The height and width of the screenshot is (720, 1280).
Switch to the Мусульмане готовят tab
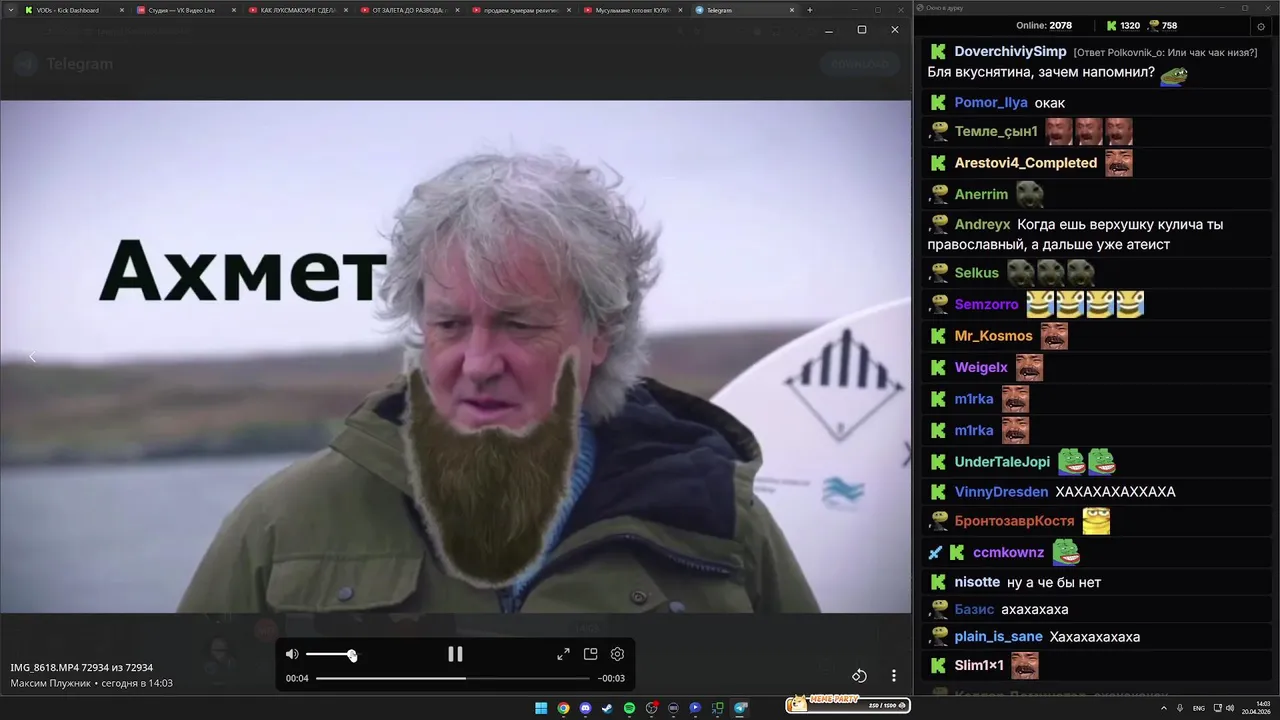pyautogui.click(x=636, y=10)
